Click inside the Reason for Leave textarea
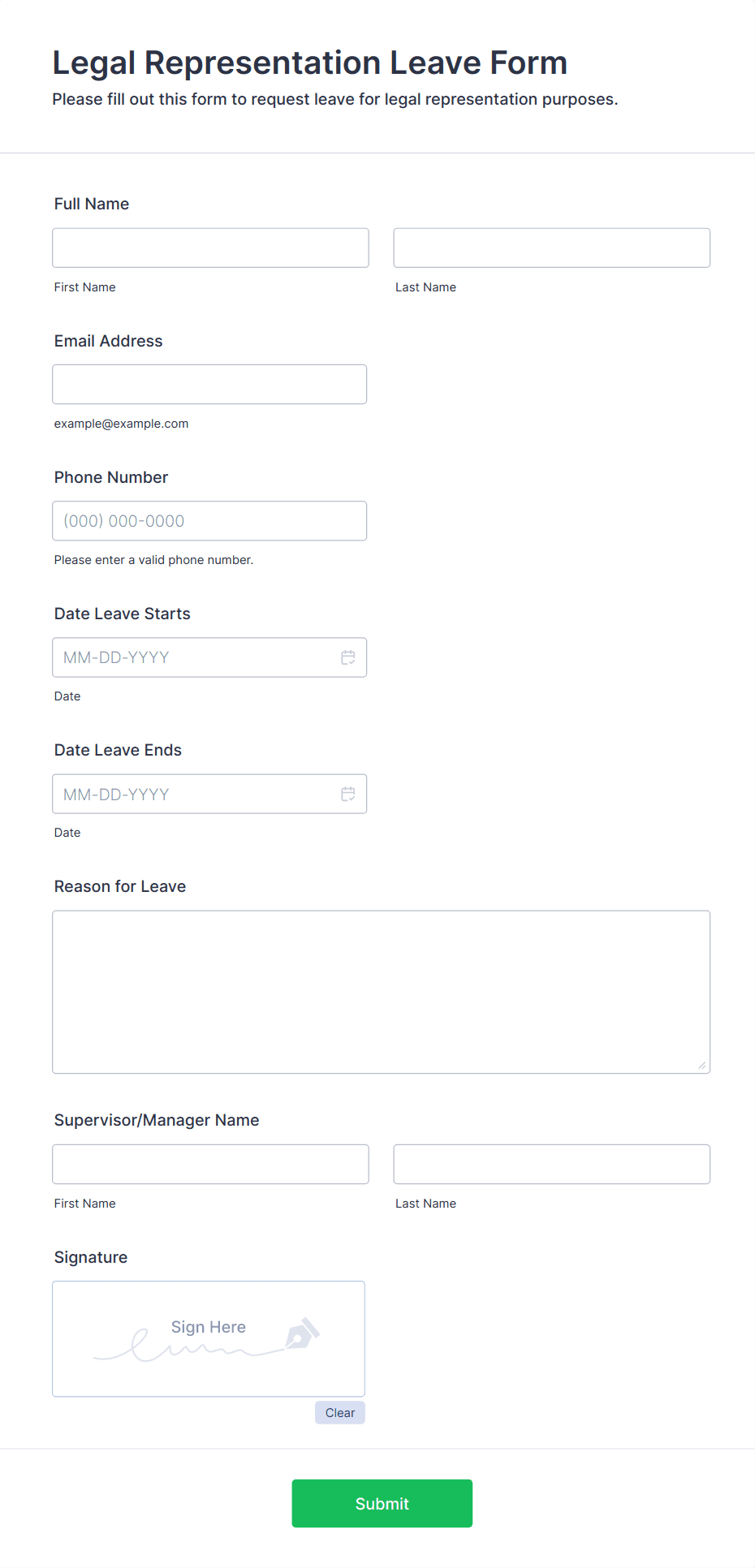 381,992
